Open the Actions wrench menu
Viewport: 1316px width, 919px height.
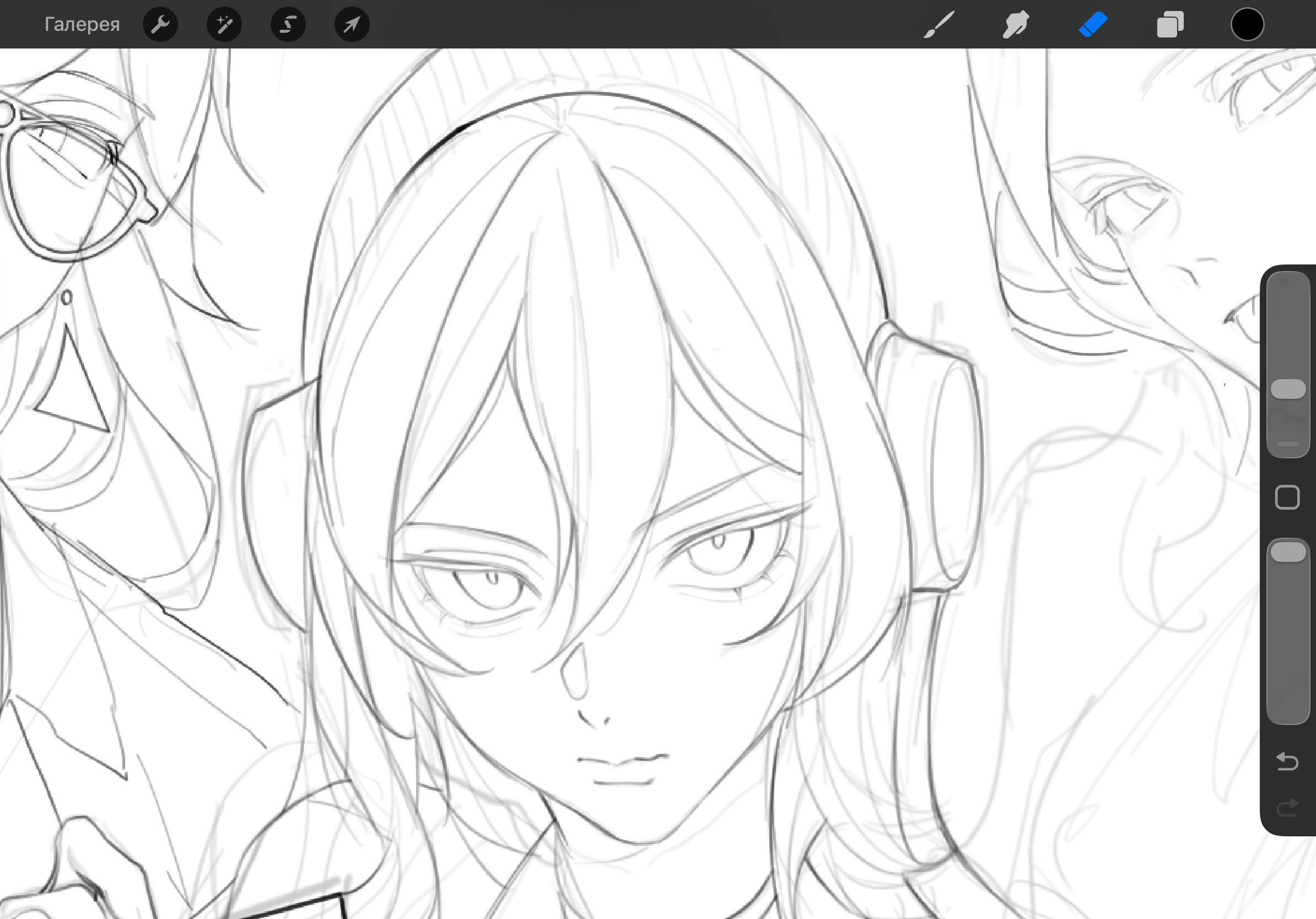pos(160,24)
